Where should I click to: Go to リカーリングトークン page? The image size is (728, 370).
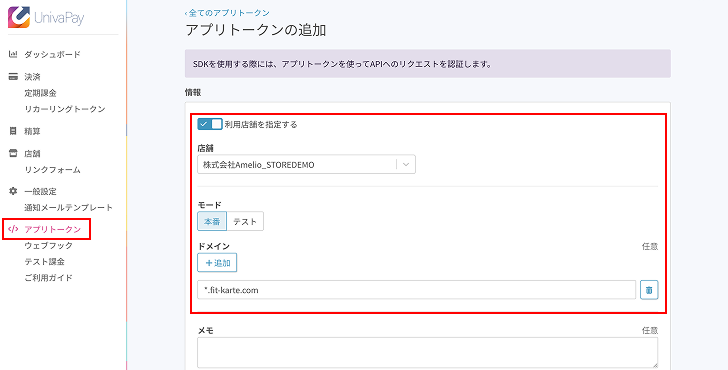[65, 109]
